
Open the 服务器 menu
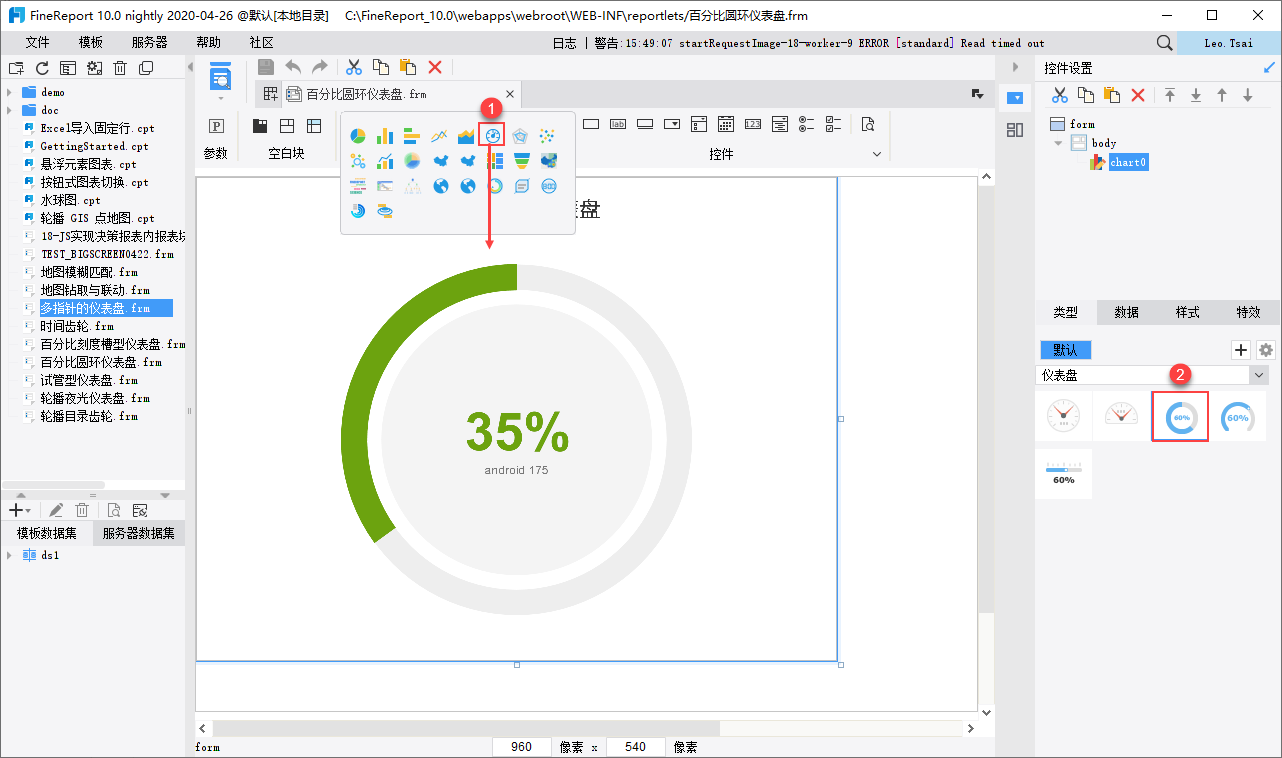click(x=149, y=43)
